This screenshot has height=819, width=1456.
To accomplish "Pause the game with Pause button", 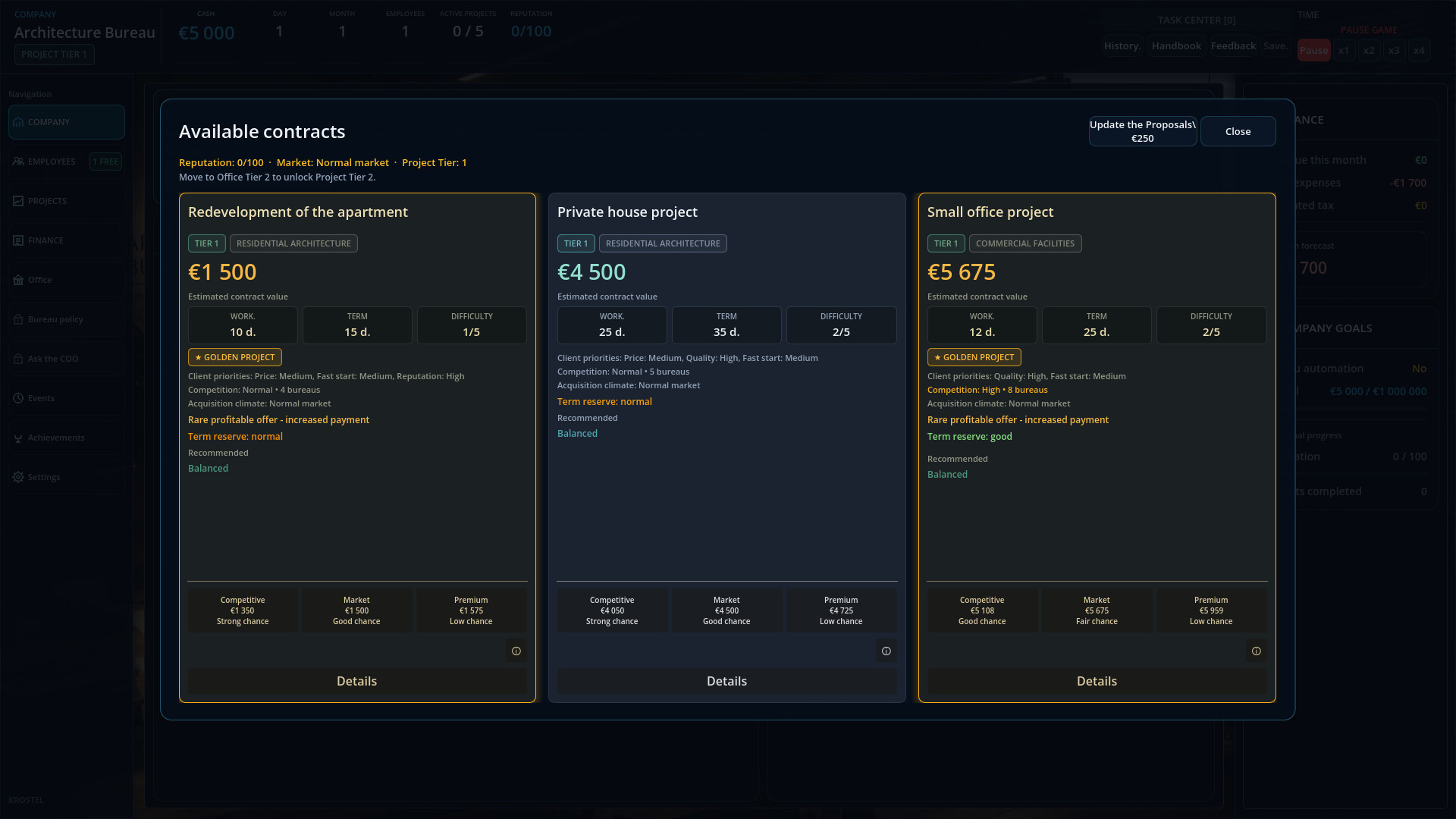I will [x=1313, y=51].
